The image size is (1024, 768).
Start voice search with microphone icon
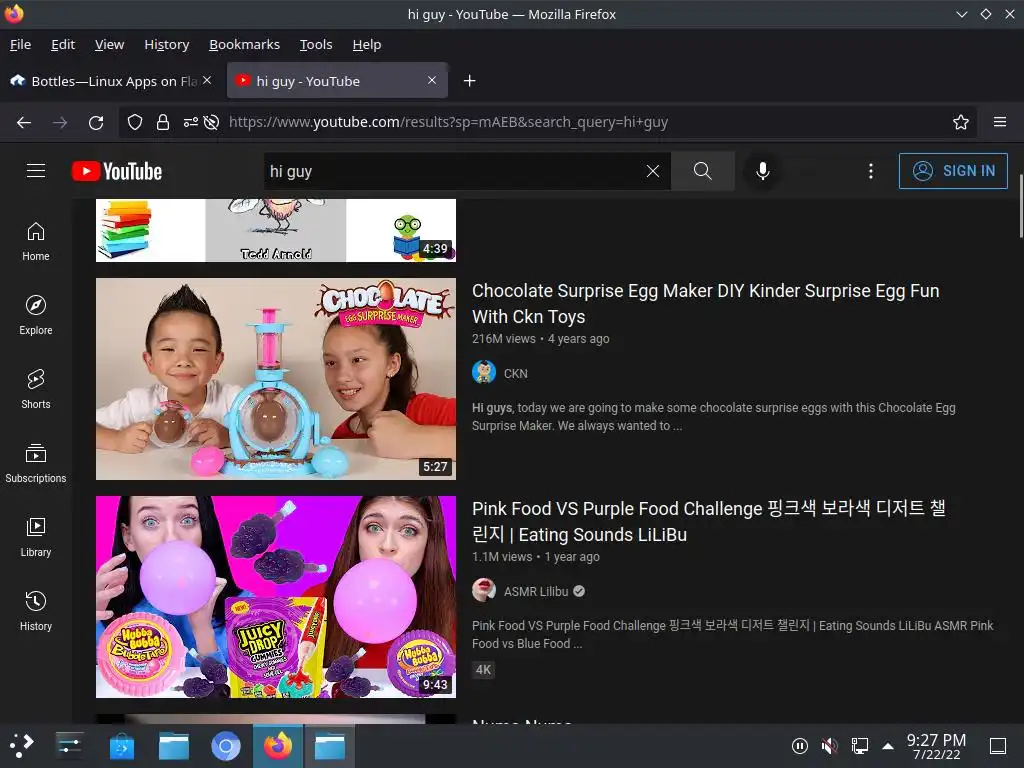pyautogui.click(x=762, y=171)
